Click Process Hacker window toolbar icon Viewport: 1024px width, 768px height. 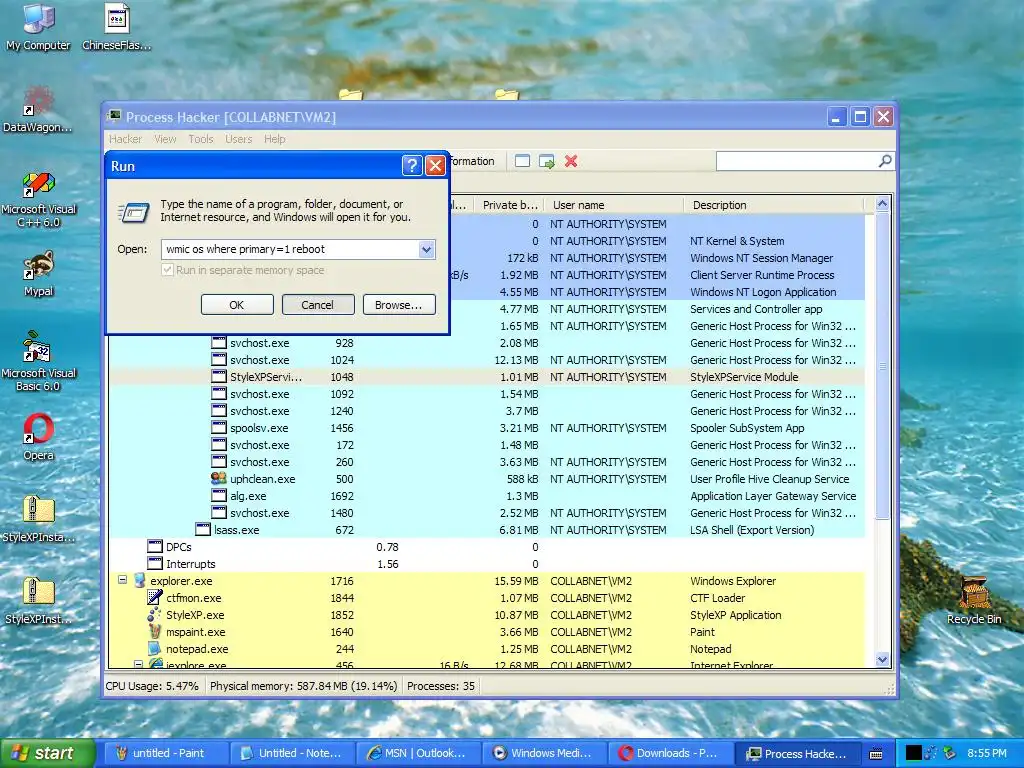pos(522,161)
